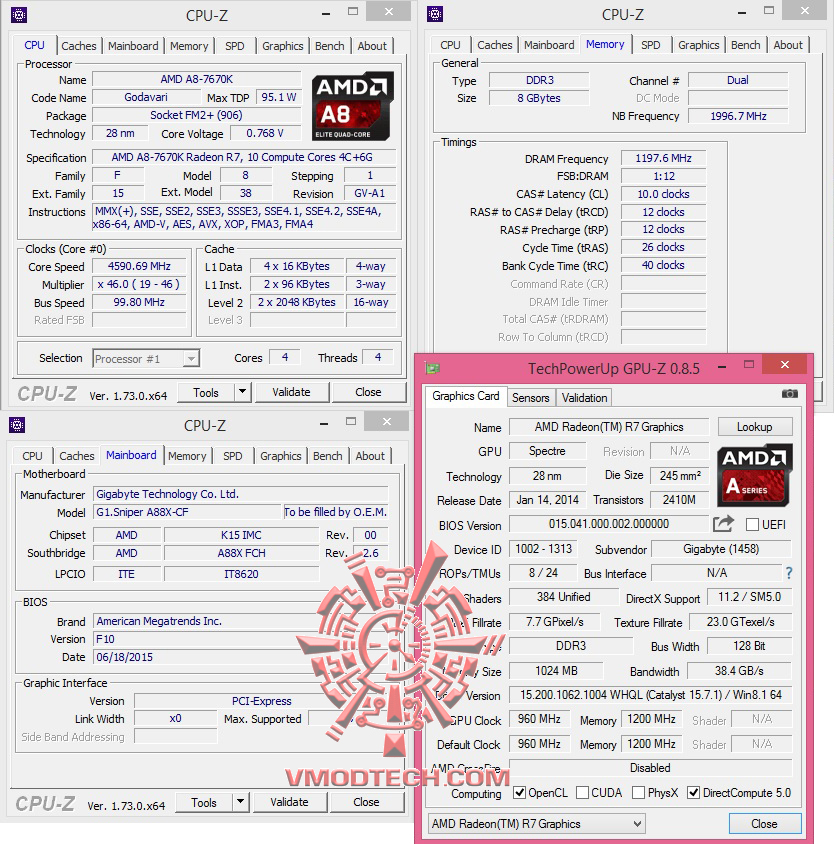Screen dimensions: 834x844
Task: Switch to Caches tab in top-left CPU-Z window
Action: pos(79,46)
